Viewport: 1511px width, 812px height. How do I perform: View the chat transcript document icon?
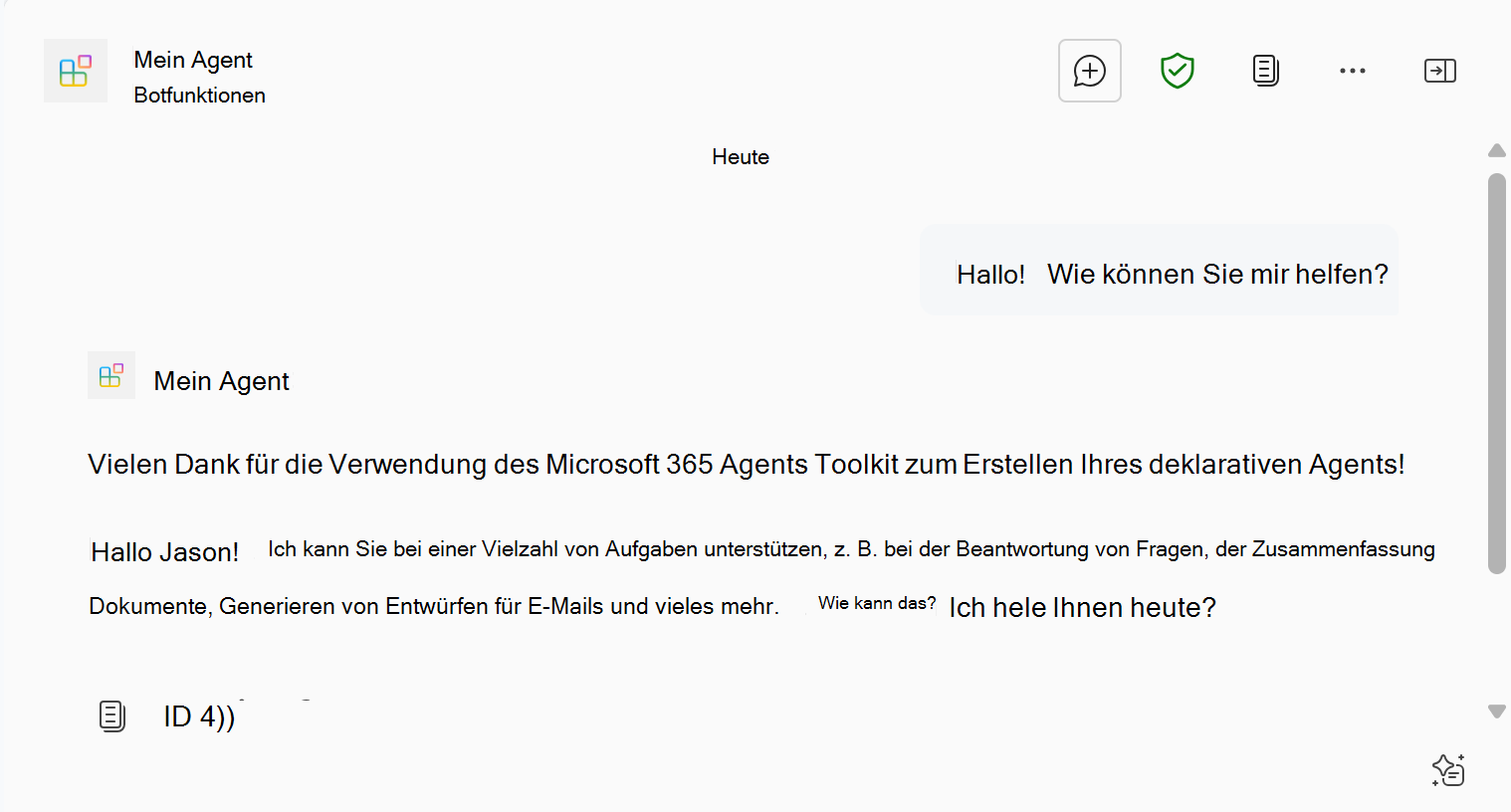pyautogui.click(x=1264, y=70)
